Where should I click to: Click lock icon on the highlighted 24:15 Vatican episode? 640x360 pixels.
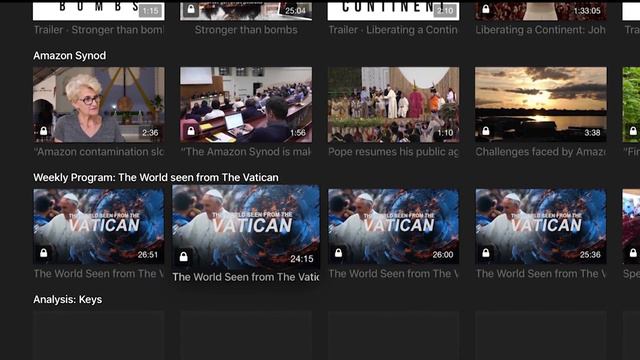(183, 256)
